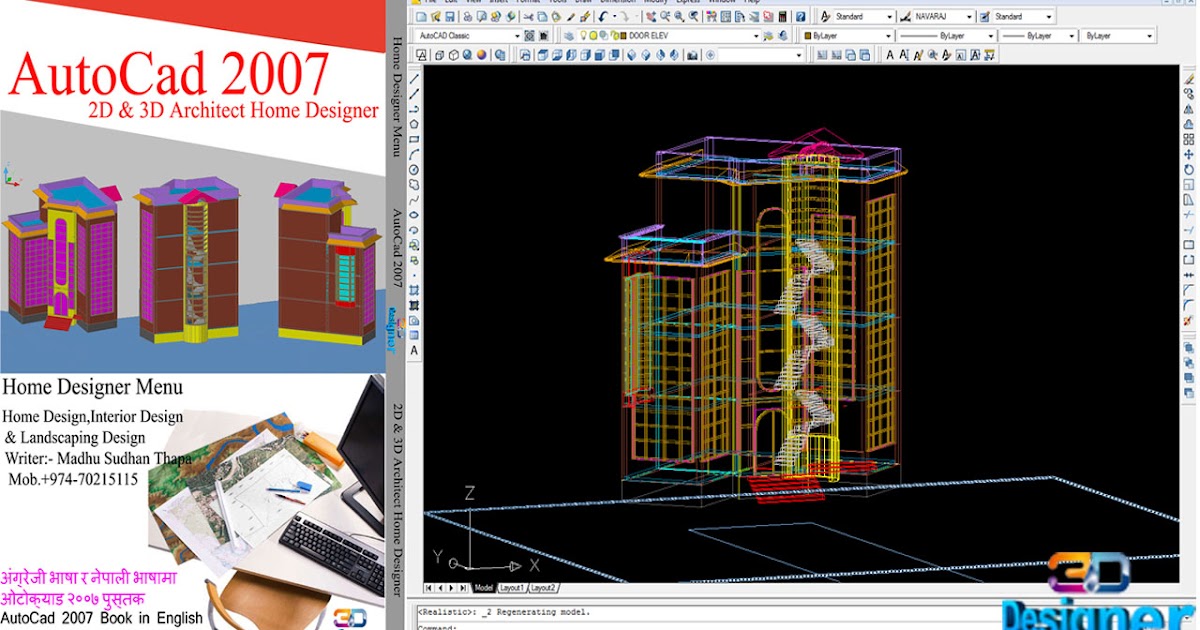
Task: Select the Line tool in Draw toolbar
Action: click(414, 78)
